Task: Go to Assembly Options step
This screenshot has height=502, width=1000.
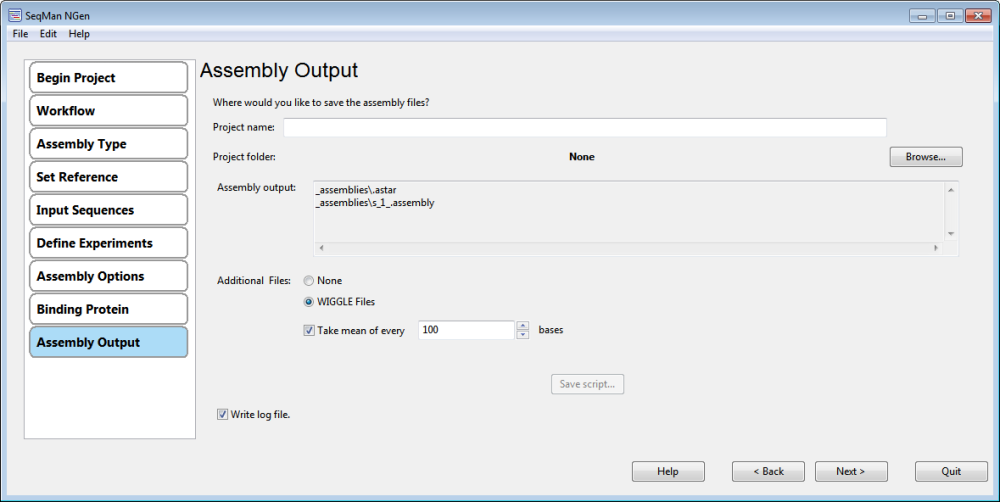Action: 108,277
